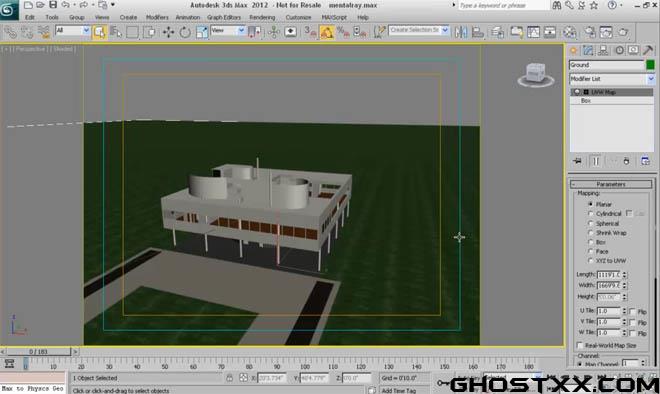Toggle the Angle Snap icon
The image size is (660, 394).
327,32
